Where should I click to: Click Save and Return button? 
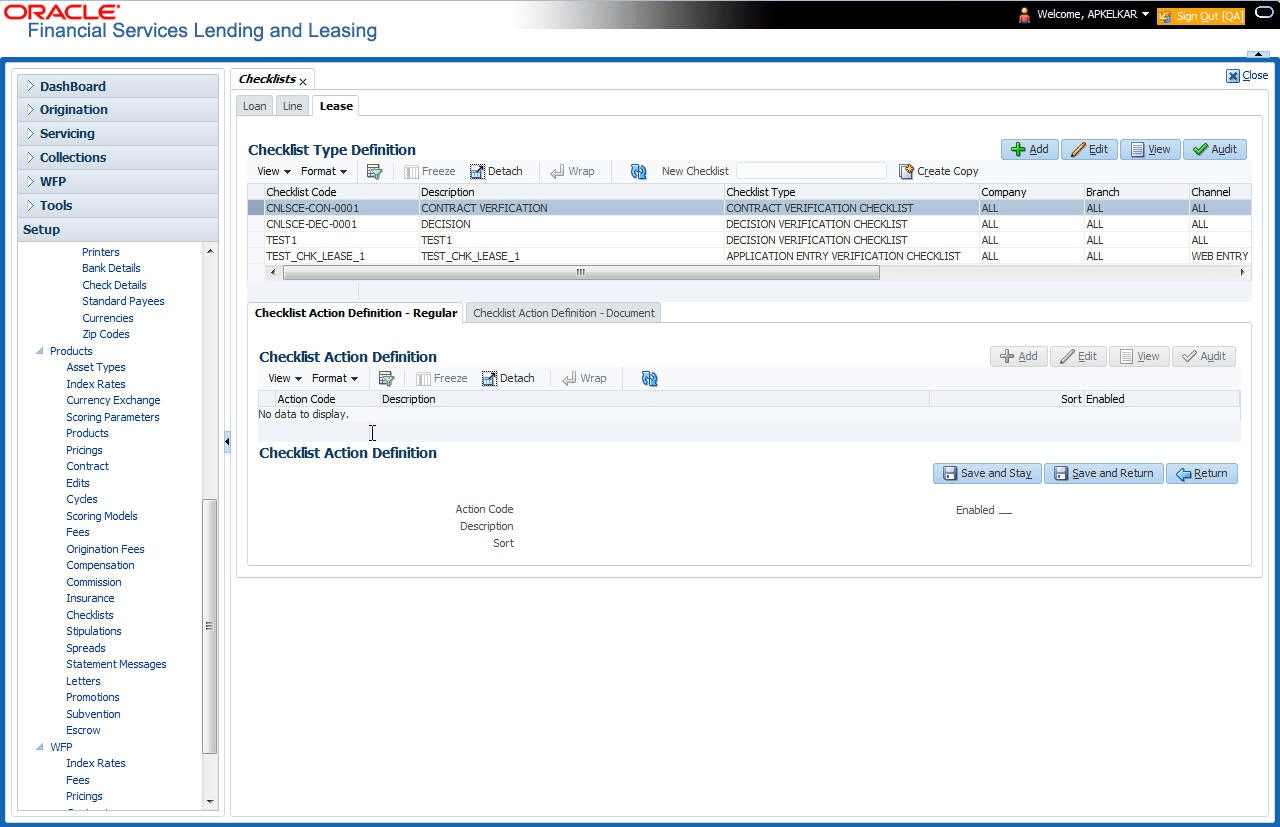[x=1103, y=473]
